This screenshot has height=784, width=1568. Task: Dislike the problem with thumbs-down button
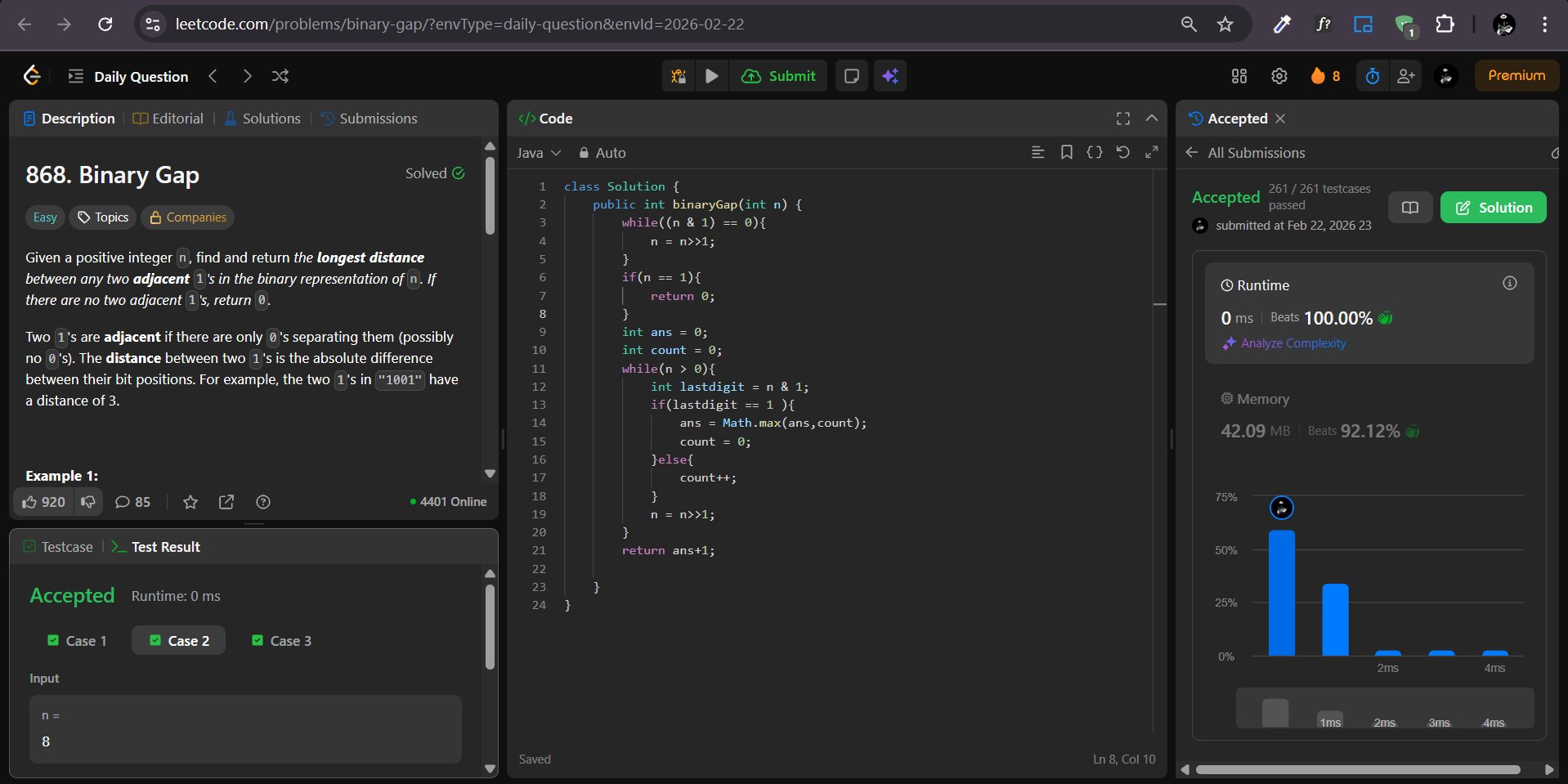88,502
